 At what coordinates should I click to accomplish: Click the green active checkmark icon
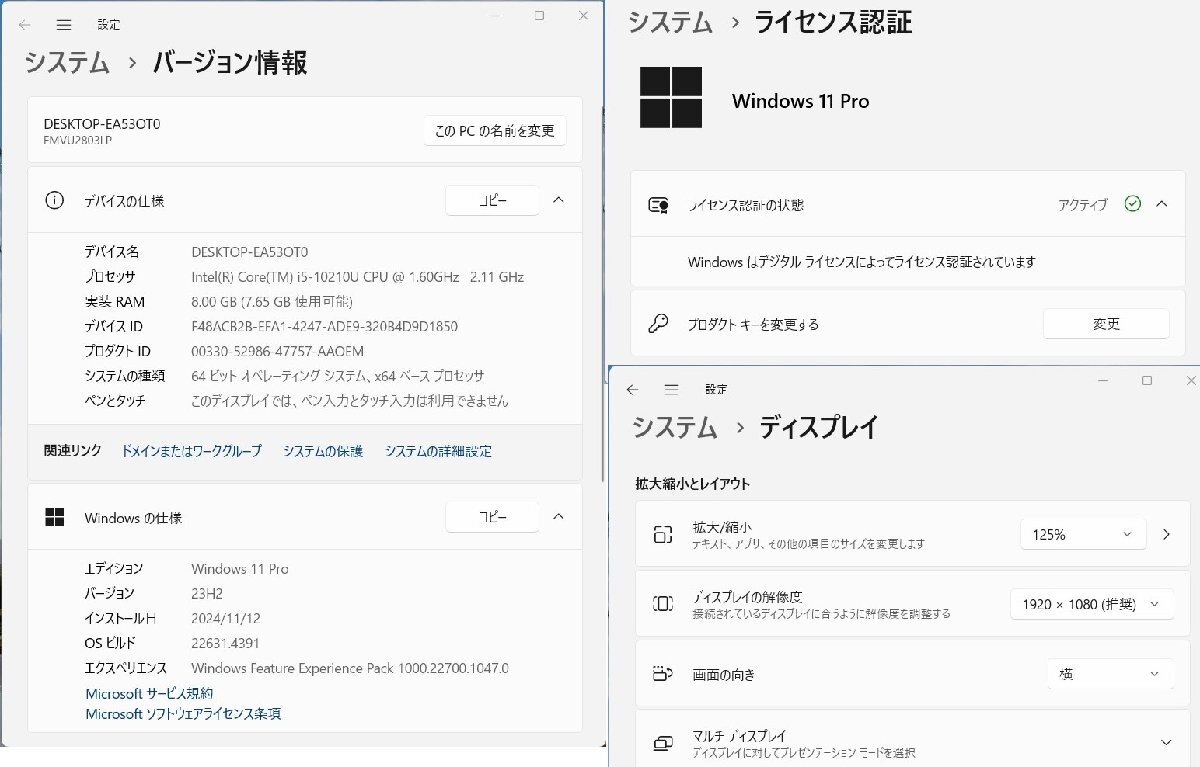click(x=1132, y=204)
